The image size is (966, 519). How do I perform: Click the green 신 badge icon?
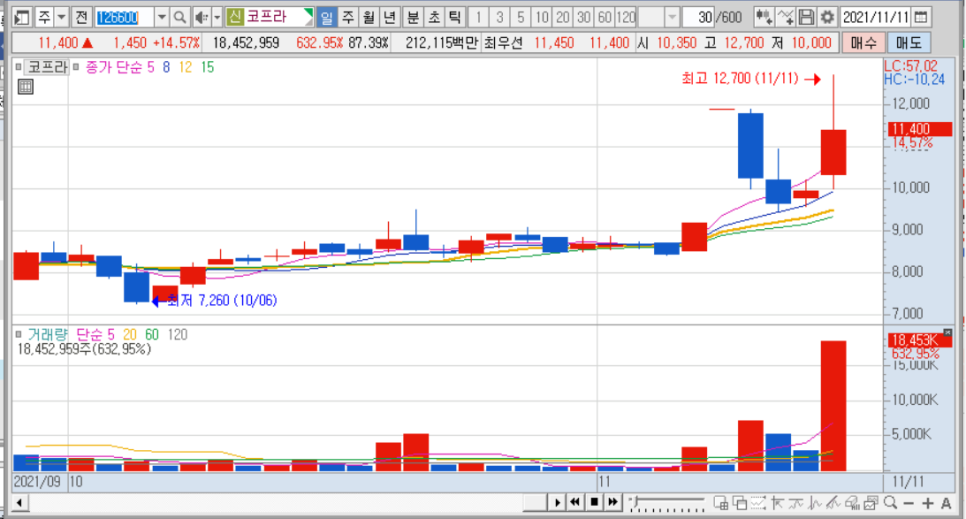(234, 17)
